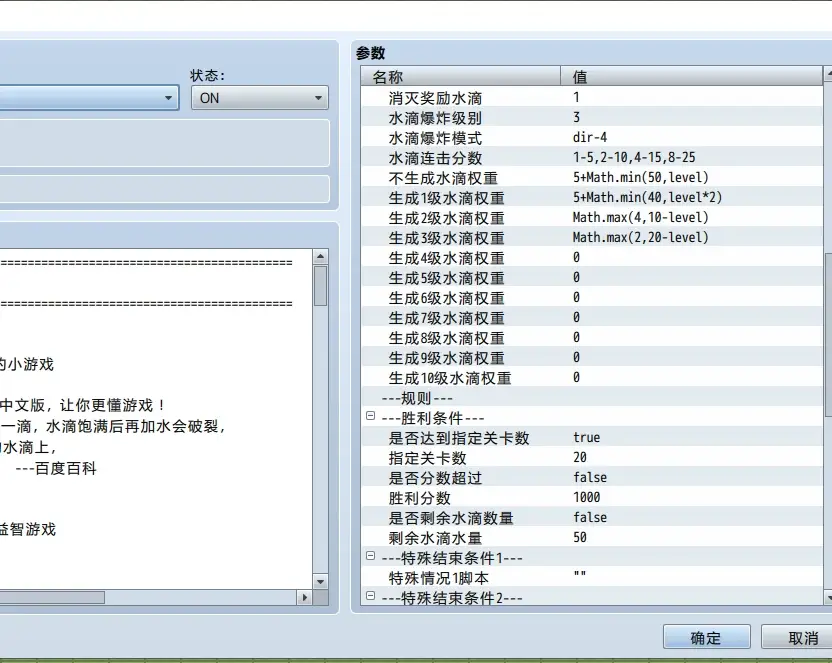Select the ---规则--- separator row
Image resolution: width=832 pixels, height=663 pixels.
point(592,398)
